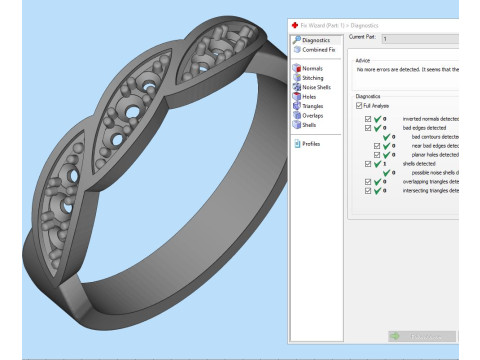Click the 'bad contours detected' label
The image size is (480, 360).
point(435,137)
